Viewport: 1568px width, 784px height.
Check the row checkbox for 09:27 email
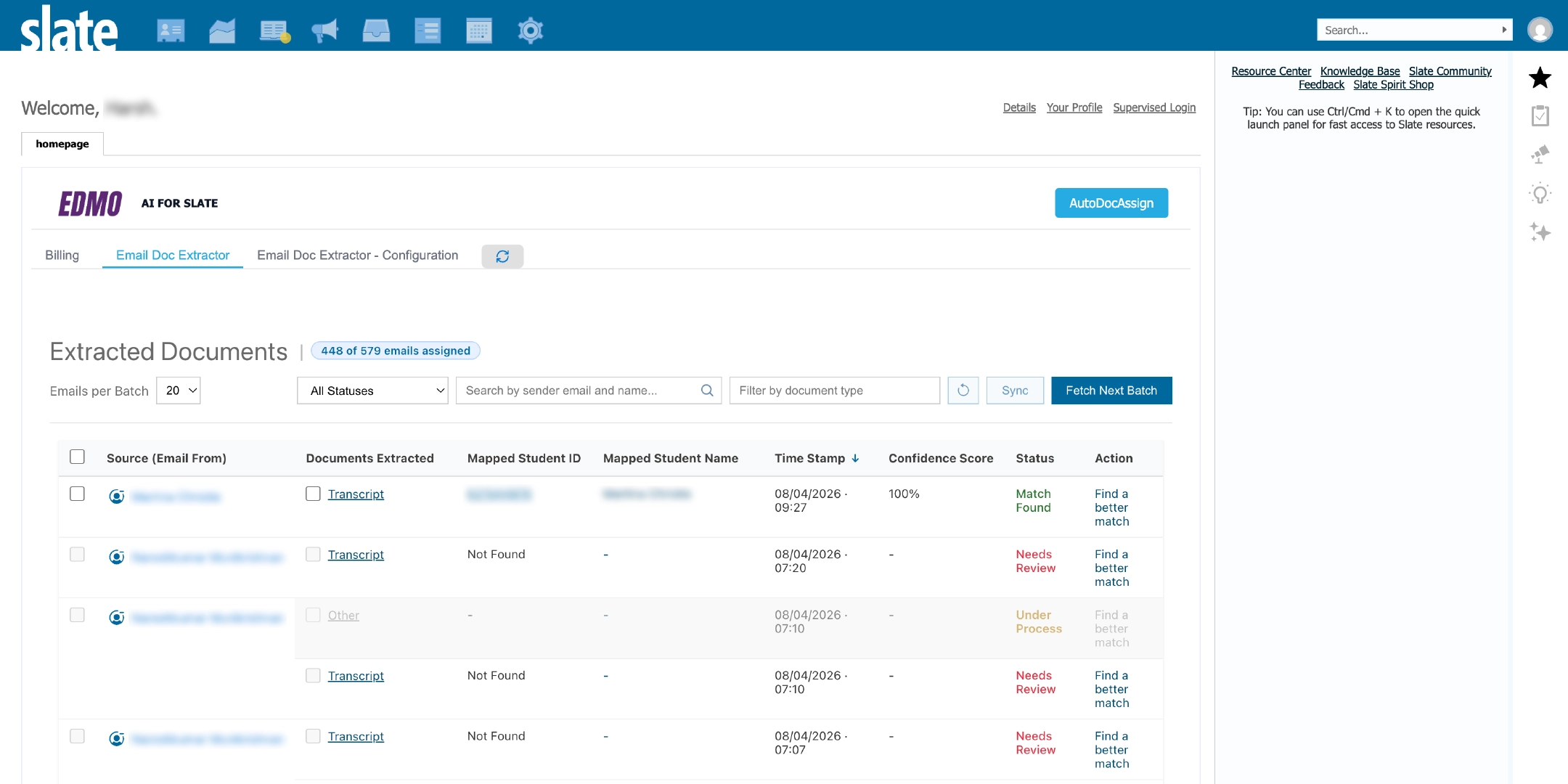(x=77, y=494)
